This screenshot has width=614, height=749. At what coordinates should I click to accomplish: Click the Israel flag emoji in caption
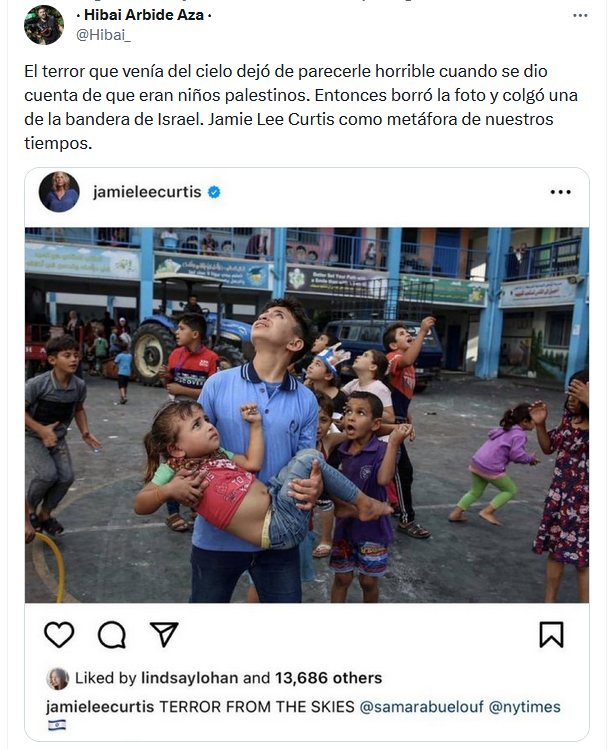click(x=57, y=725)
